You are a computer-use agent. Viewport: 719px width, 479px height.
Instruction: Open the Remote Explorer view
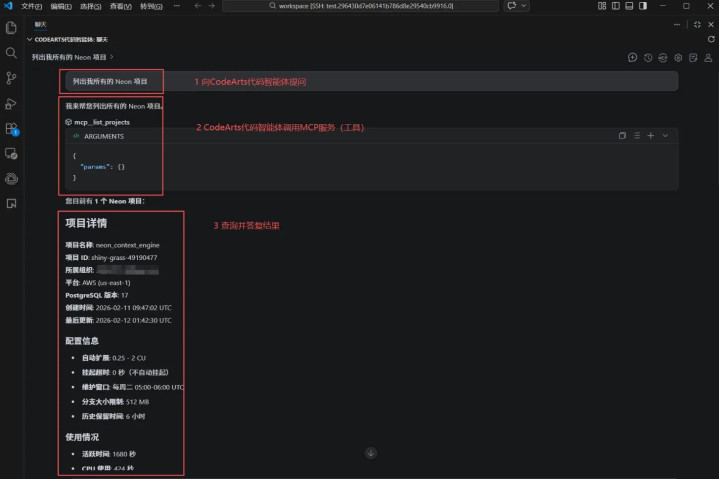11,154
